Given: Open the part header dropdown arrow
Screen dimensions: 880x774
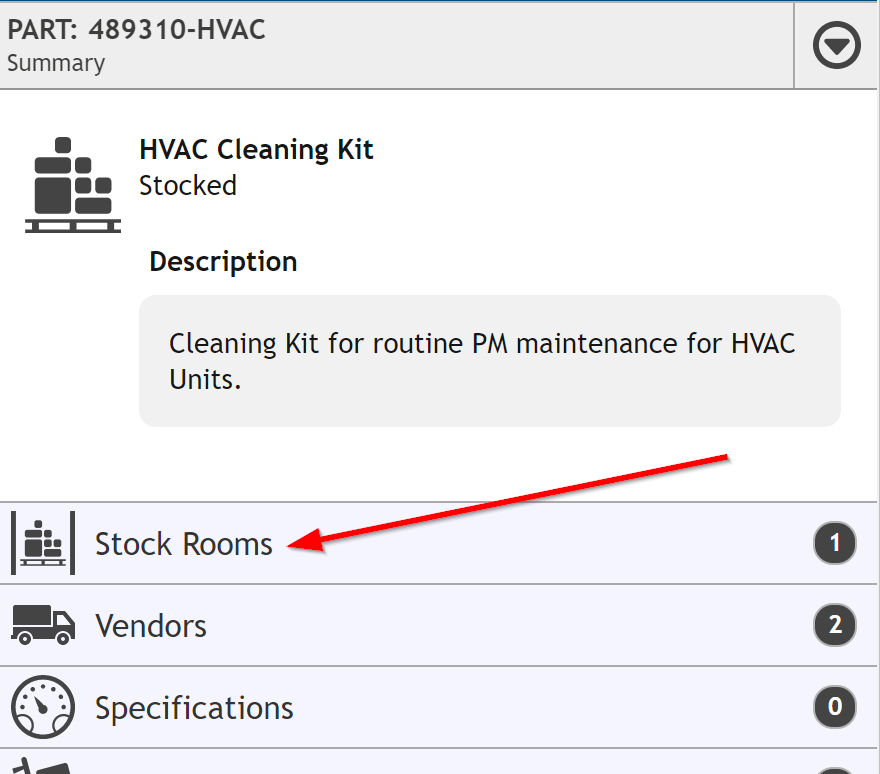Looking at the screenshot, I should tap(836, 45).
